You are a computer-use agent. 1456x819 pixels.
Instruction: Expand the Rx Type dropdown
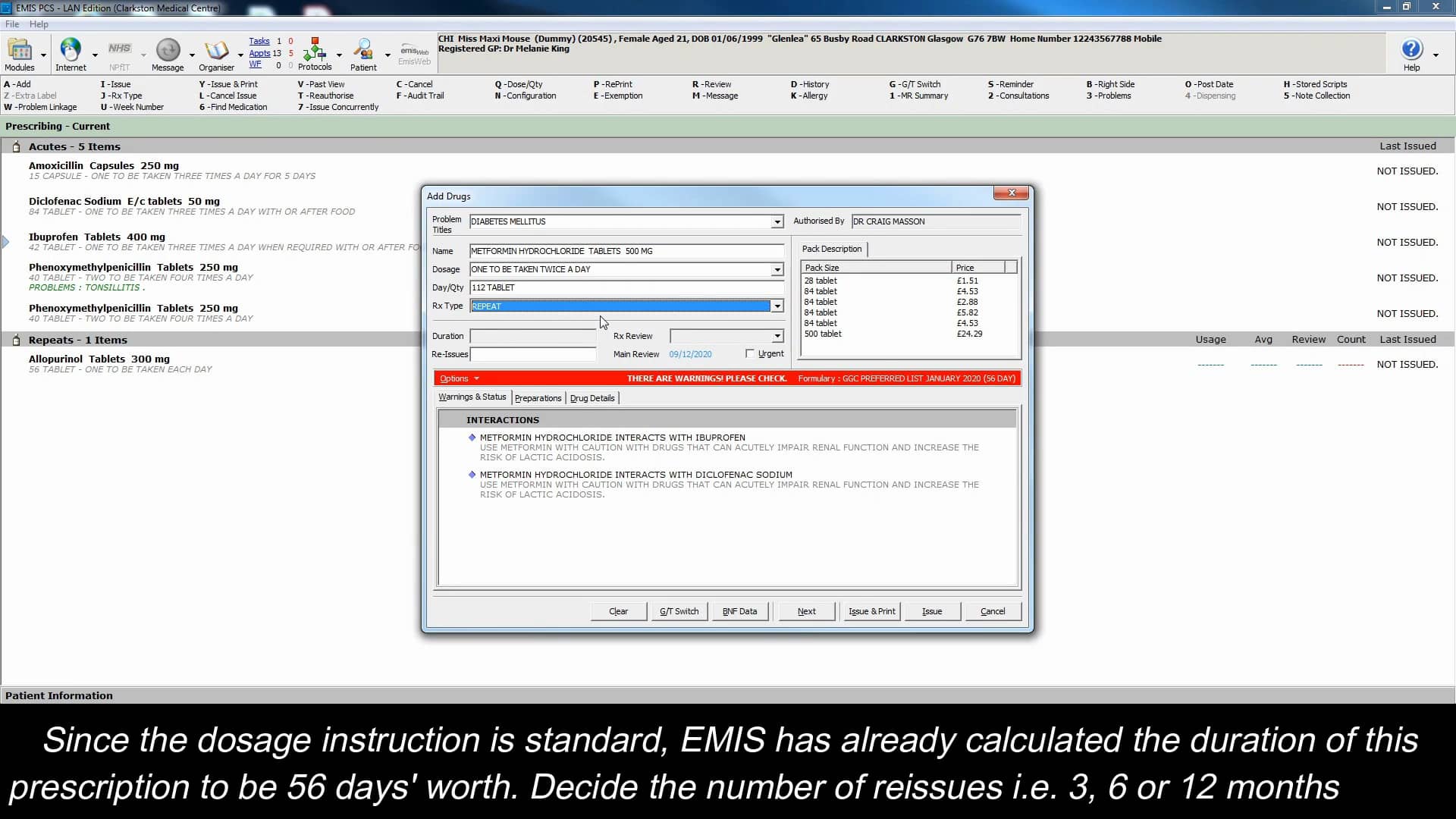pyautogui.click(x=777, y=306)
